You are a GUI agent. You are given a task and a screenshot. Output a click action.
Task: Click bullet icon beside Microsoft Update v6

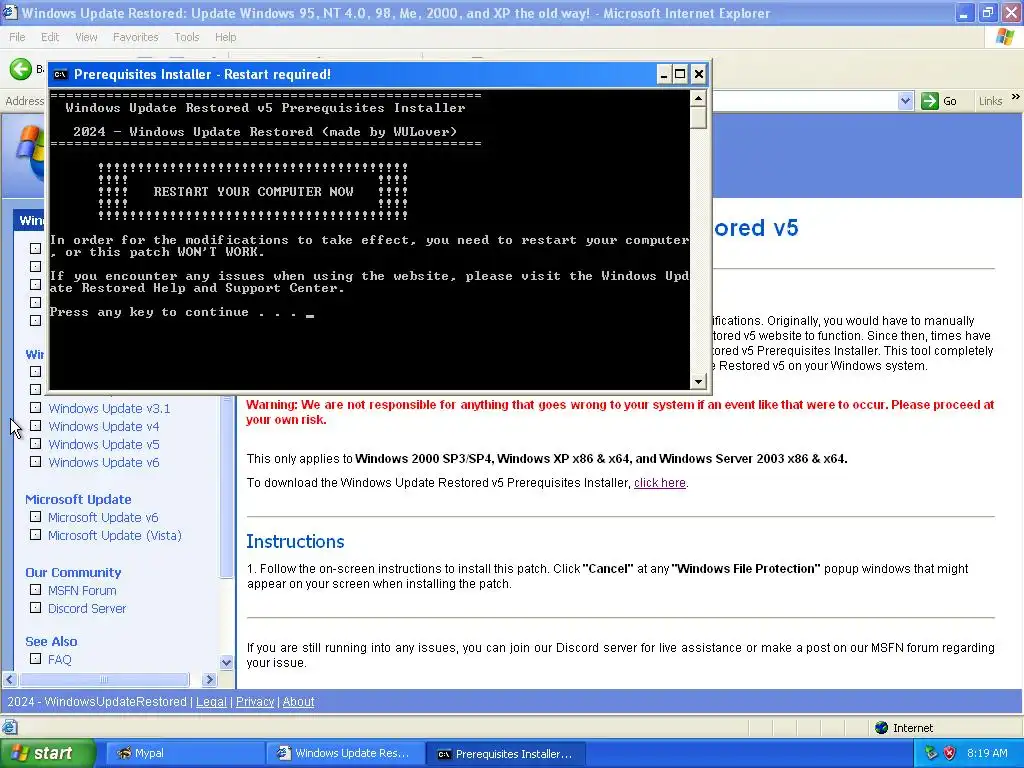click(x=35, y=517)
